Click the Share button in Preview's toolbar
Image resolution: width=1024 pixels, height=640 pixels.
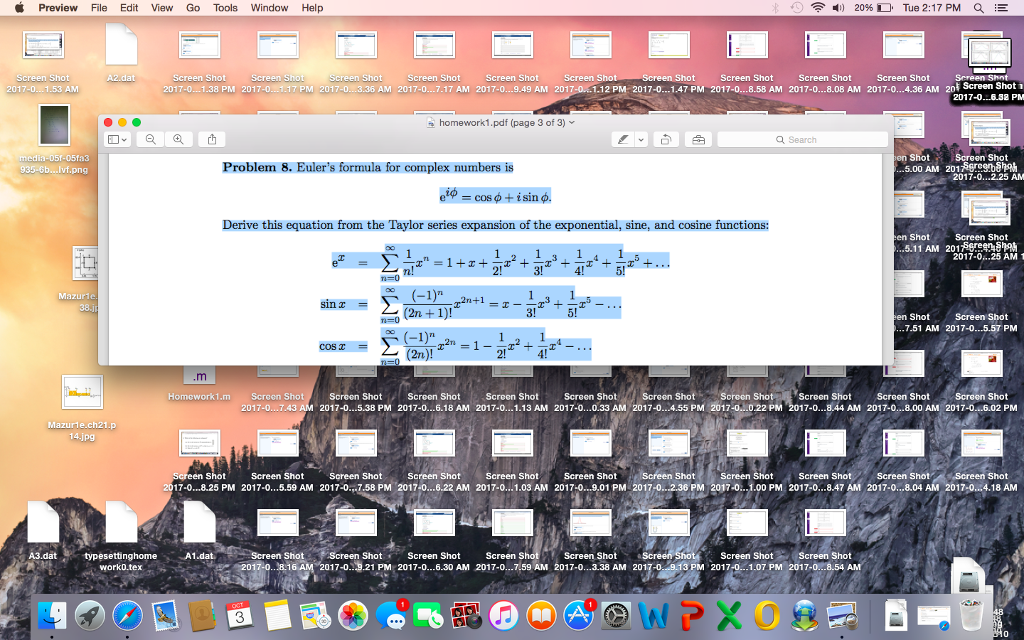point(212,139)
